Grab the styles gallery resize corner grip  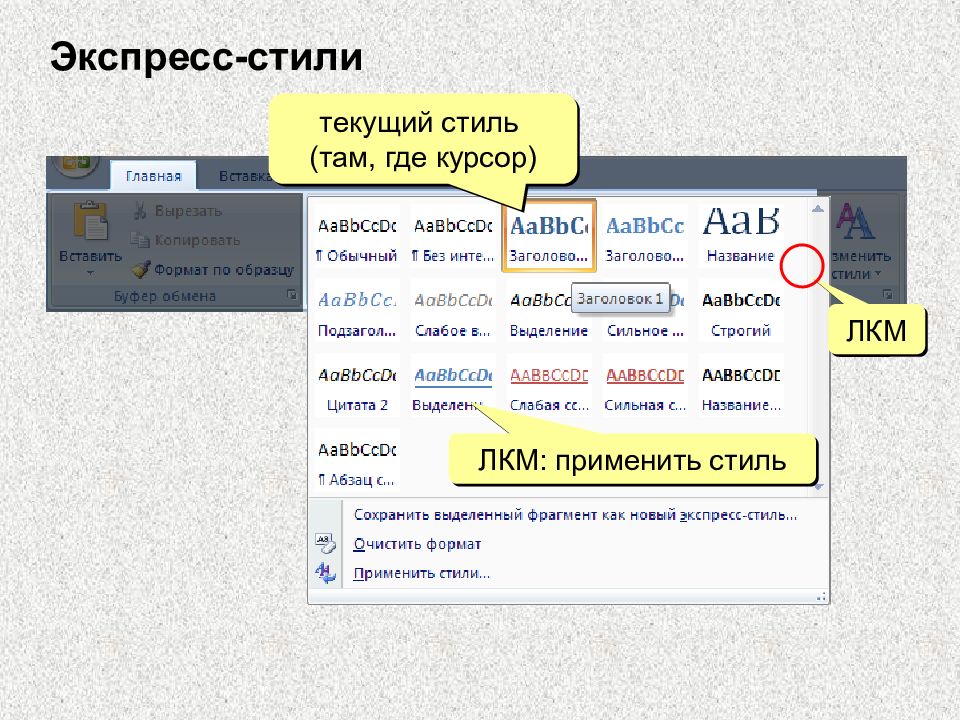tap(821, 596)
